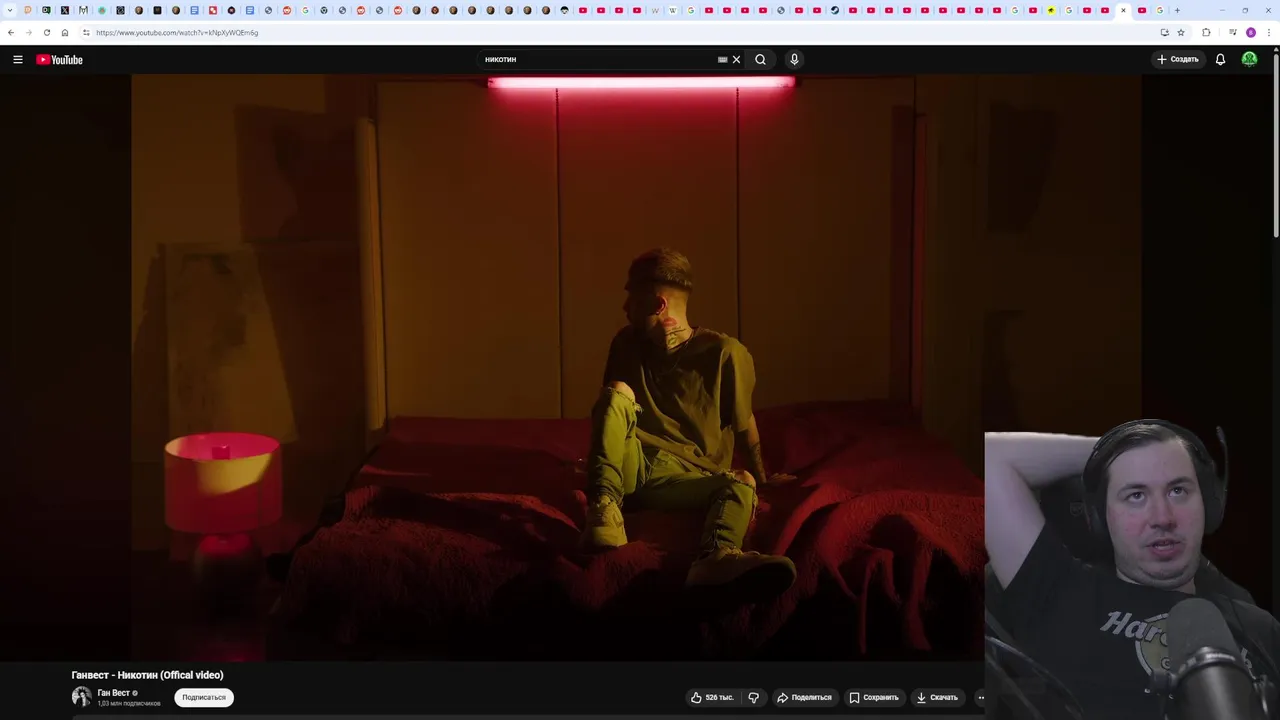
Task: Expand the tab search dropdown arrow
Action: click(10, 10)
